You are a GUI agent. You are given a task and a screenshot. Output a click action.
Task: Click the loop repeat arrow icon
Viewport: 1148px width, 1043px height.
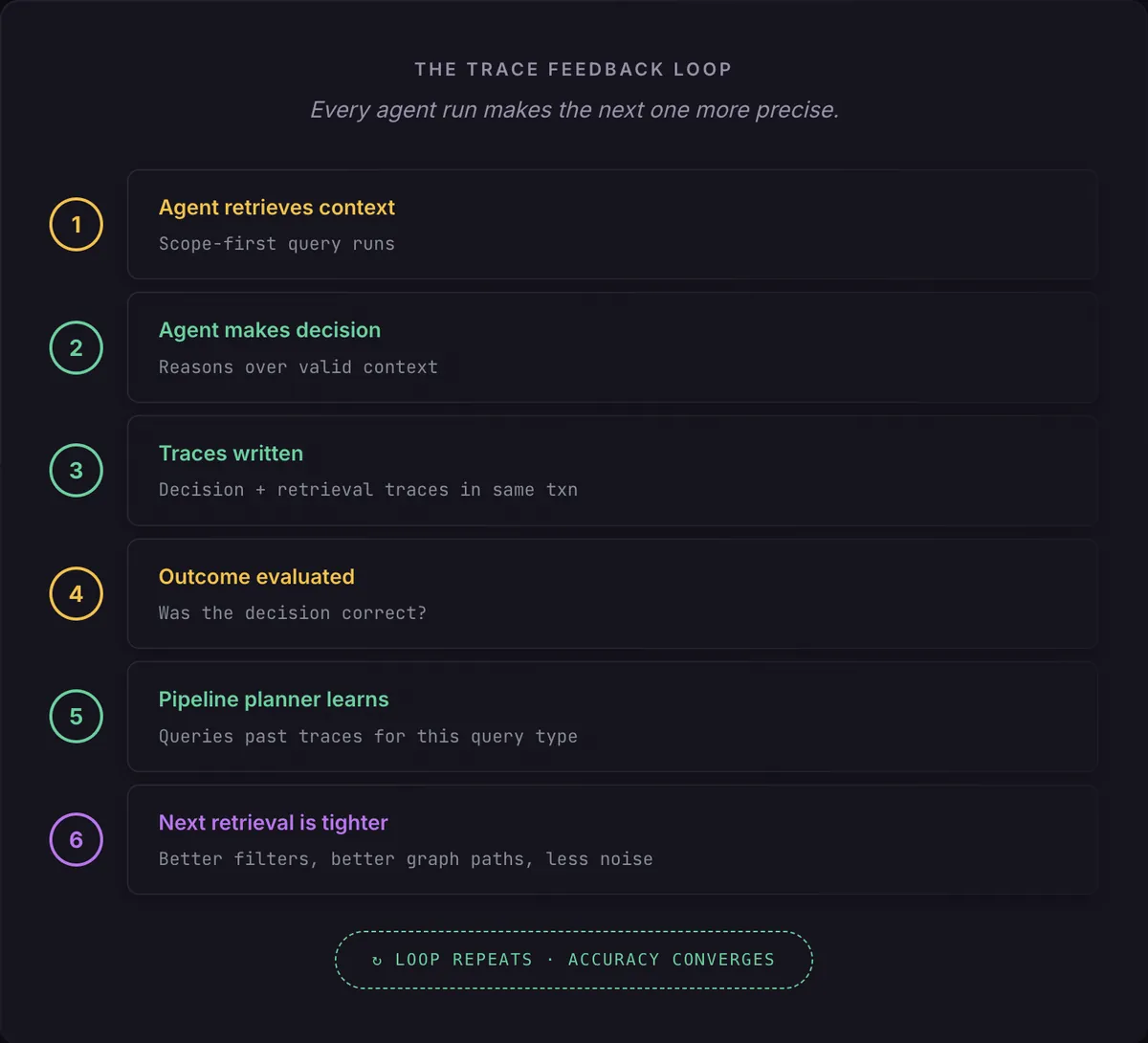tap(377, 961)
